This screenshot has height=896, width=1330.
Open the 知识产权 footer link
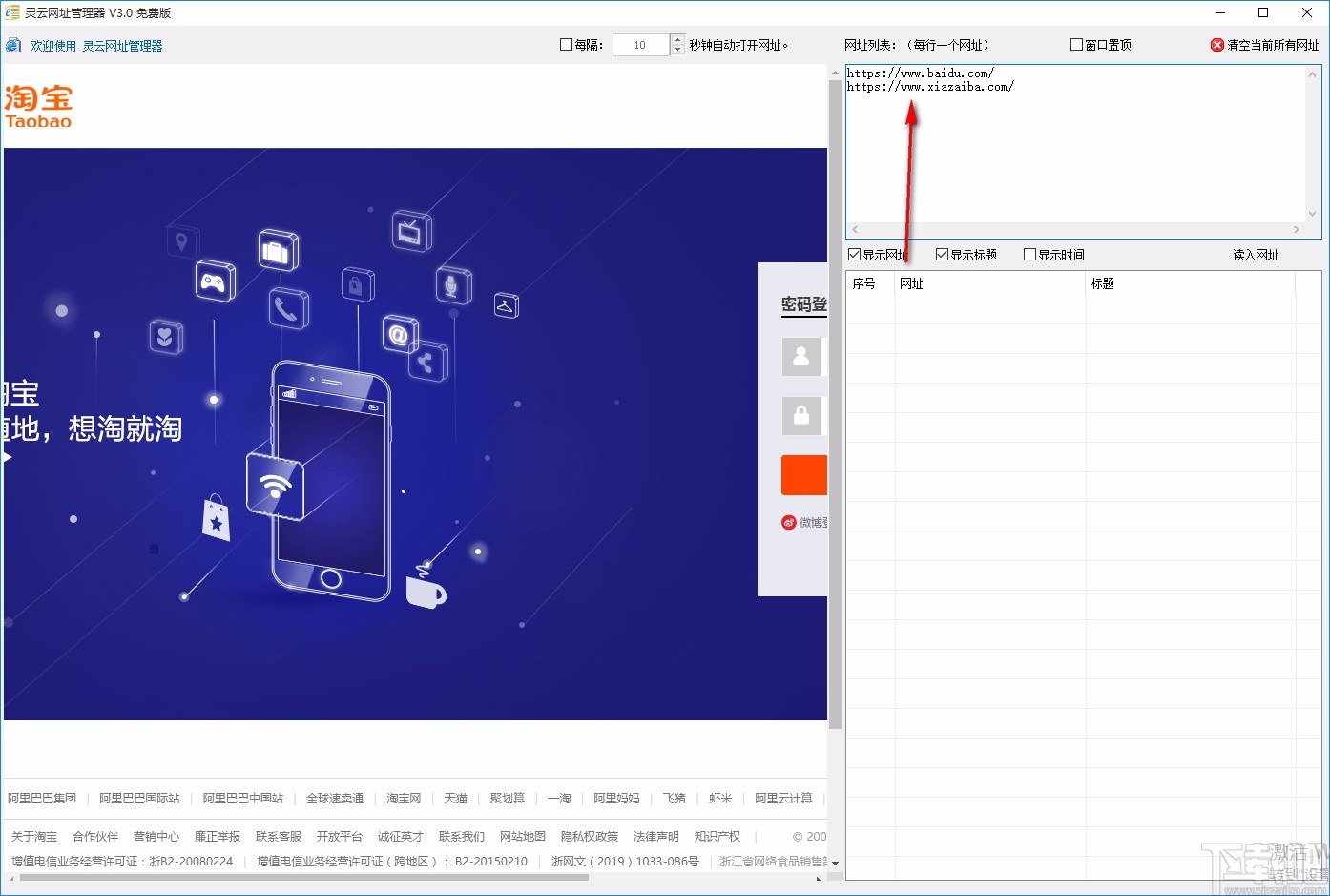coord(717,836)
